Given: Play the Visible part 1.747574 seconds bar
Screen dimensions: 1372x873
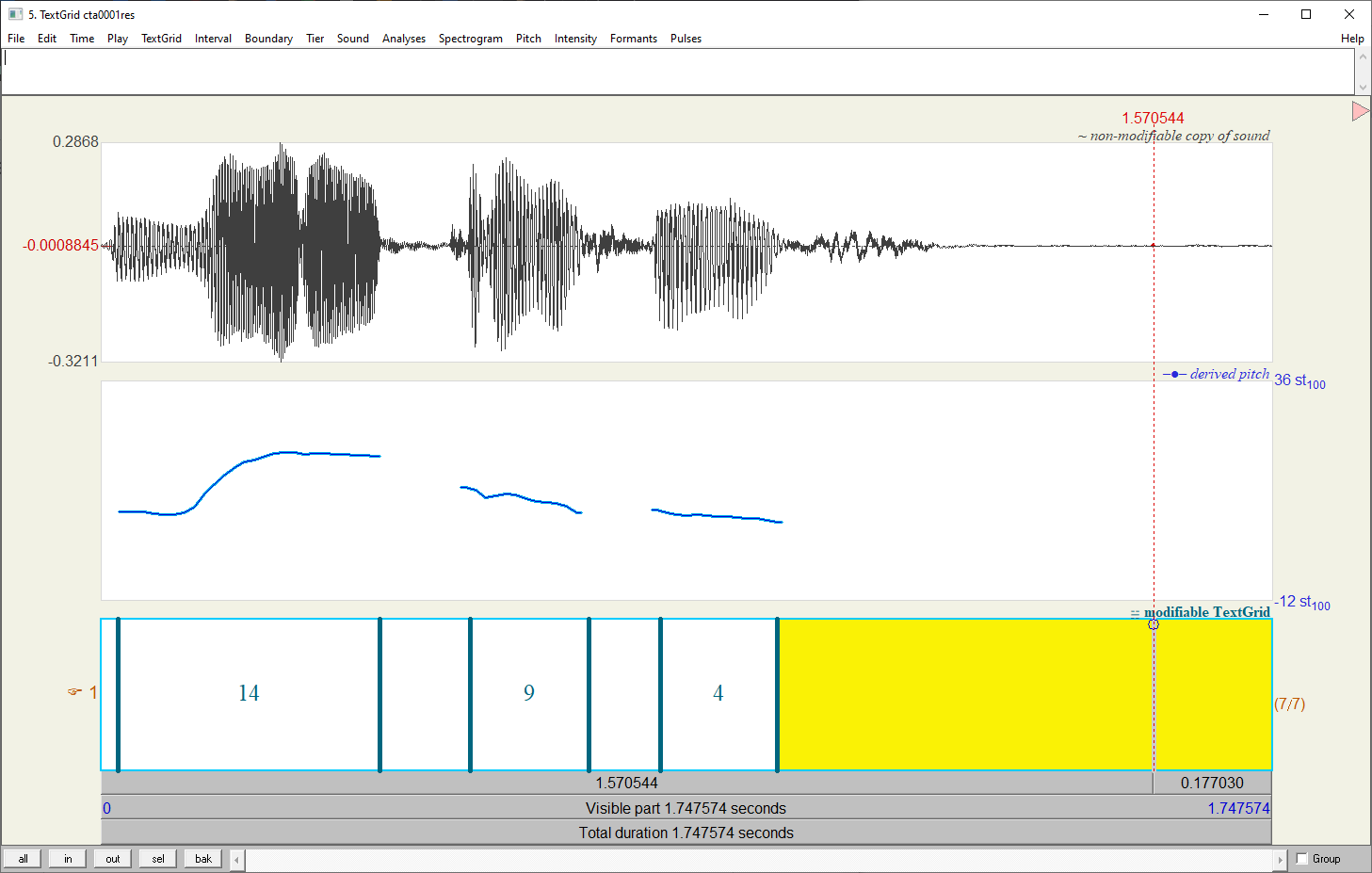Looking at the screenshot, I should (686, 808).
